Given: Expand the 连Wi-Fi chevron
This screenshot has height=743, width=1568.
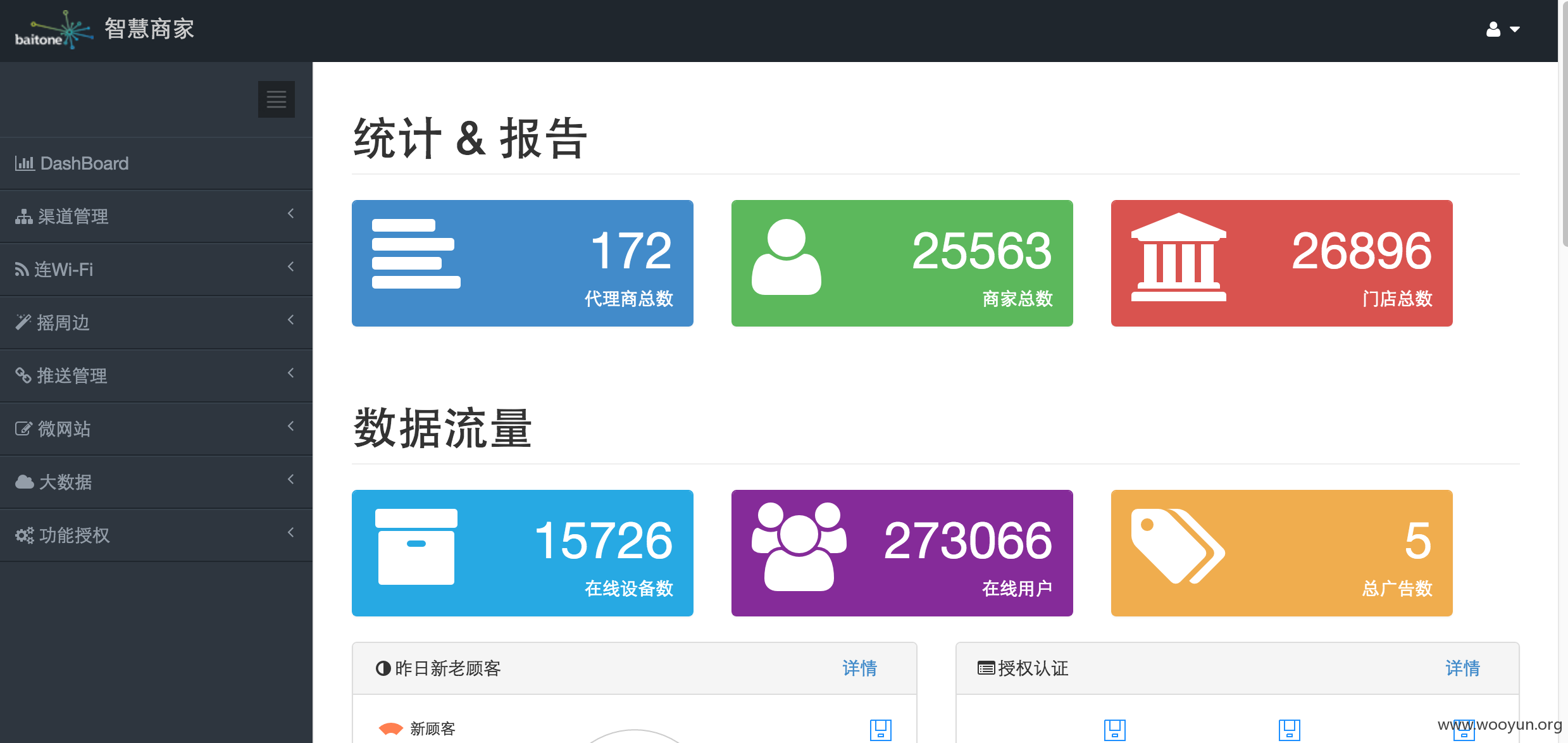Looking at the screenshot, I should click(291, 267).
